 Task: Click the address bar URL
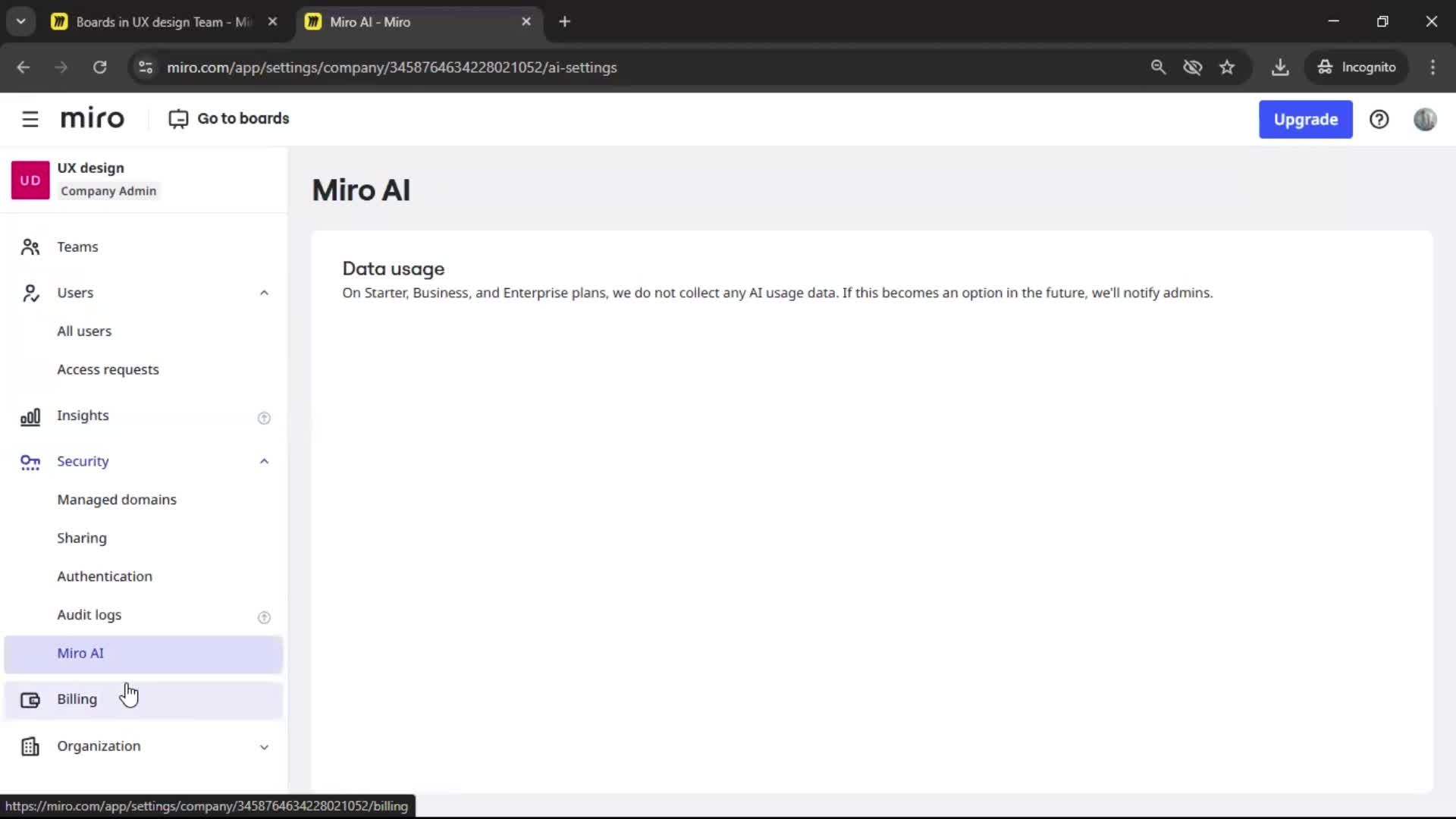(391, 67)
